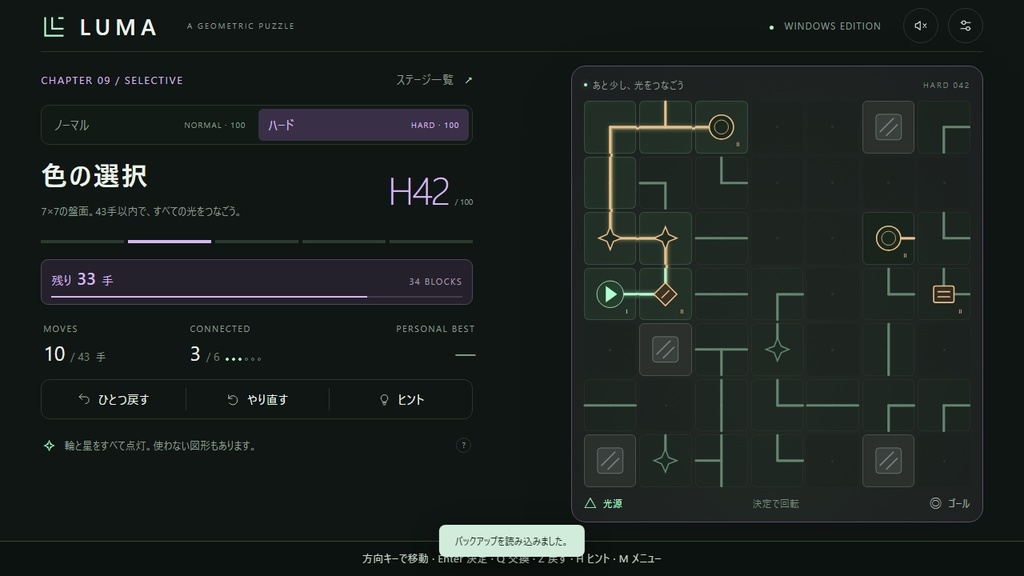Rotate the lit corner tile at top-left
Viewport: 1024px width, 576px height.
610,127
